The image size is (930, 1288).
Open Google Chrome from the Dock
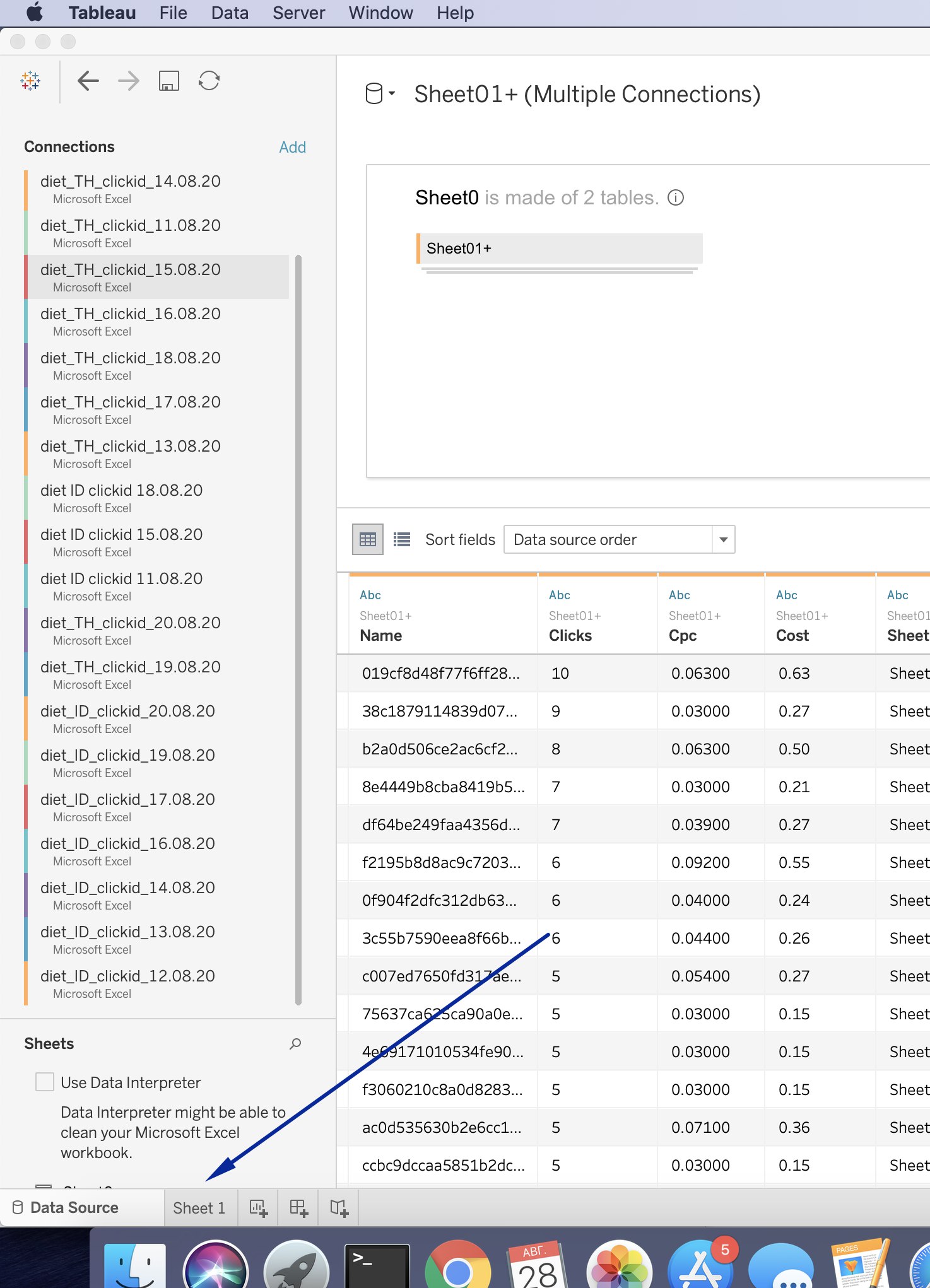tap(458, 1265)
